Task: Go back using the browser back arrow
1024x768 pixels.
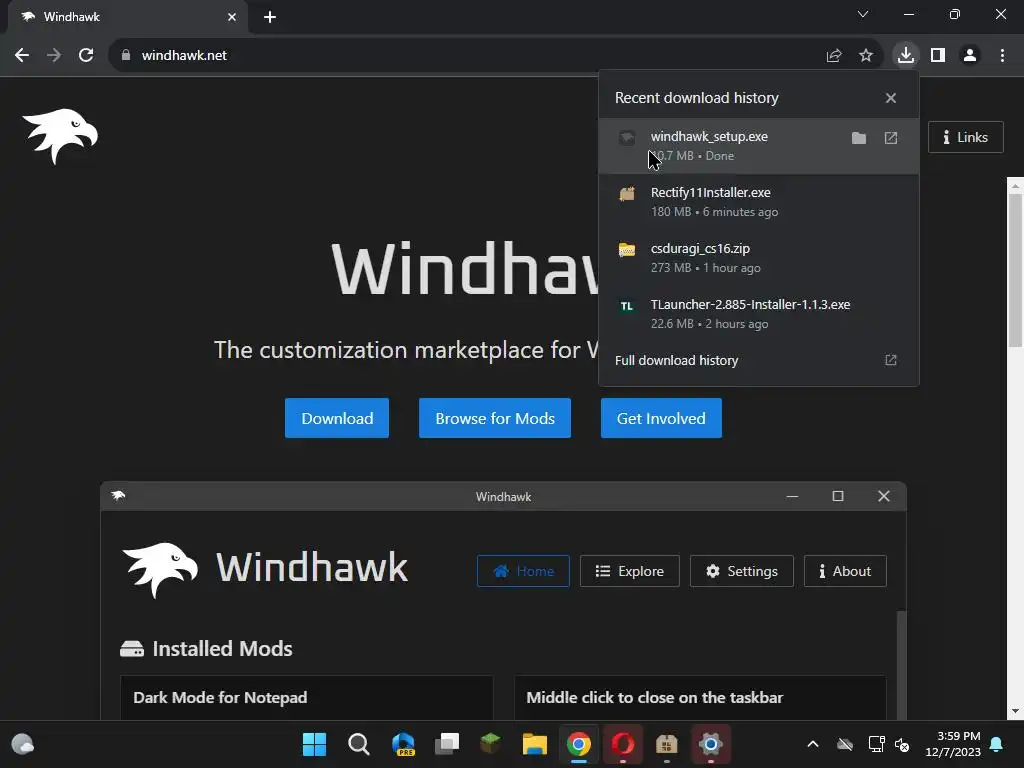Action: (22, 56)
